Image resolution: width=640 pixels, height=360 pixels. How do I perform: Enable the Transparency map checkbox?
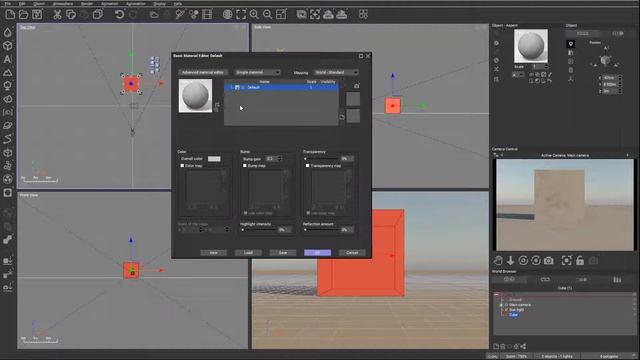[308, 166]
